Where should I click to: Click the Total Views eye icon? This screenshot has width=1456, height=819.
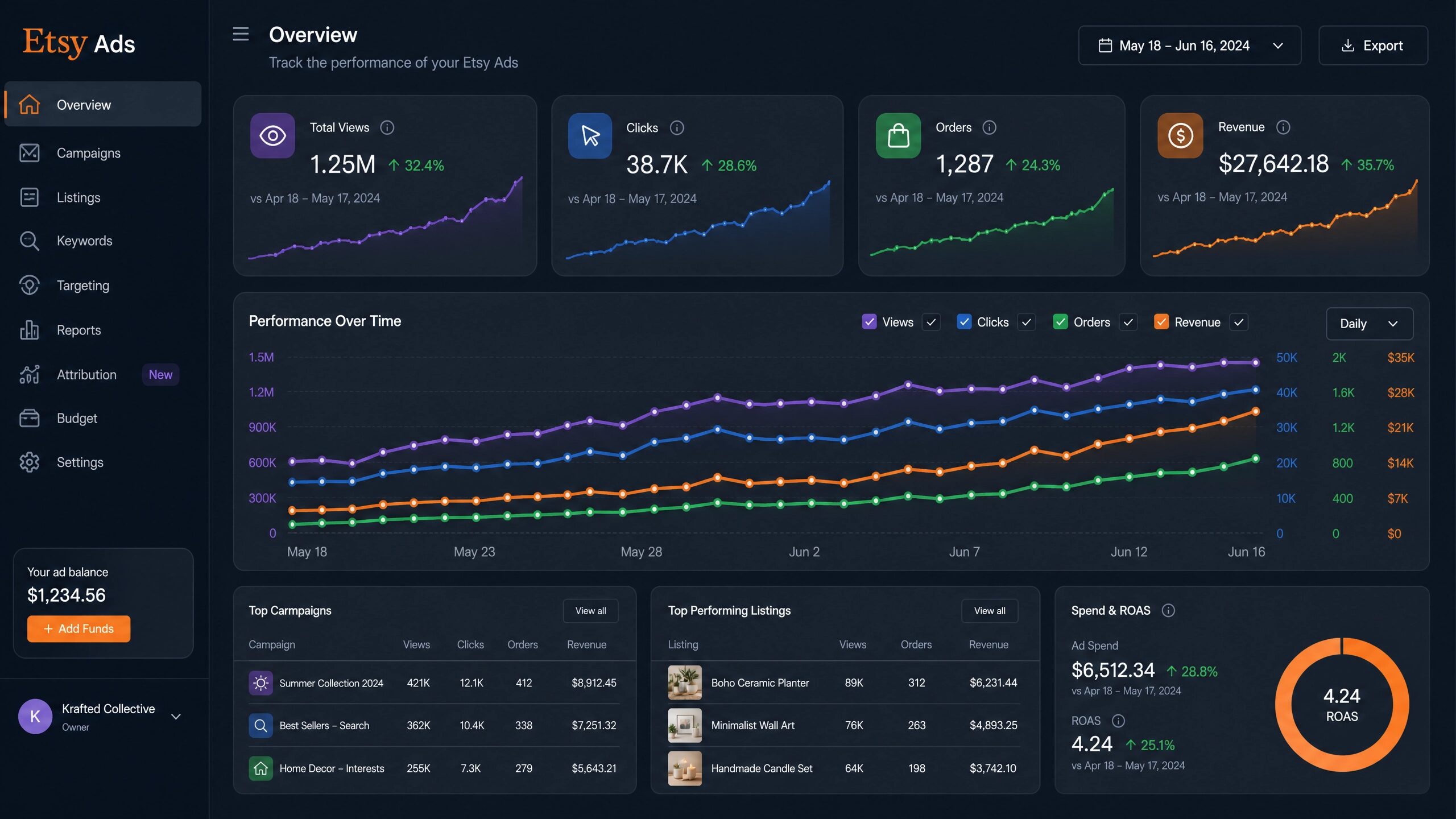click(272, 135)
